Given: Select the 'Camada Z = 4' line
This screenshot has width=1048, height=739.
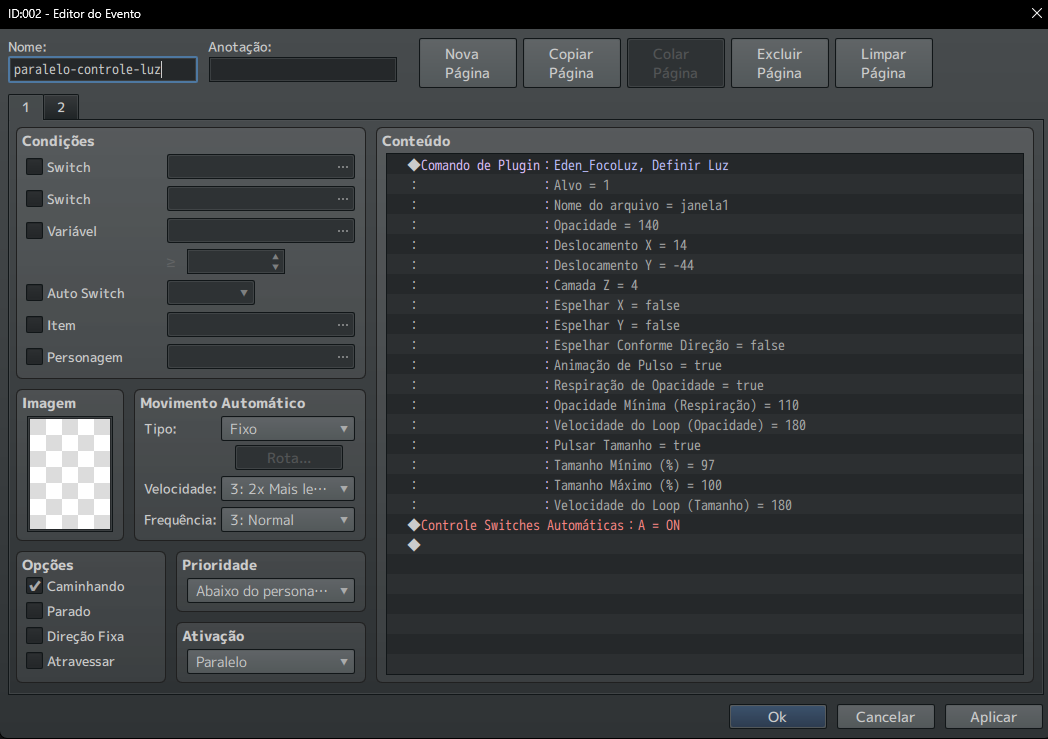Looking at the screenshot, I should (704, 285).
